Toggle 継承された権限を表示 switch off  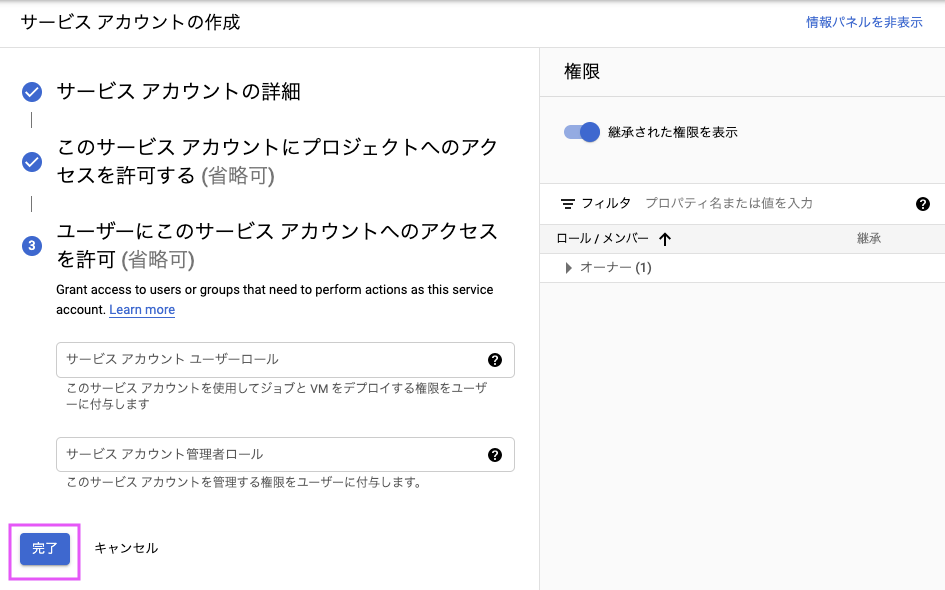coord(581,132)
